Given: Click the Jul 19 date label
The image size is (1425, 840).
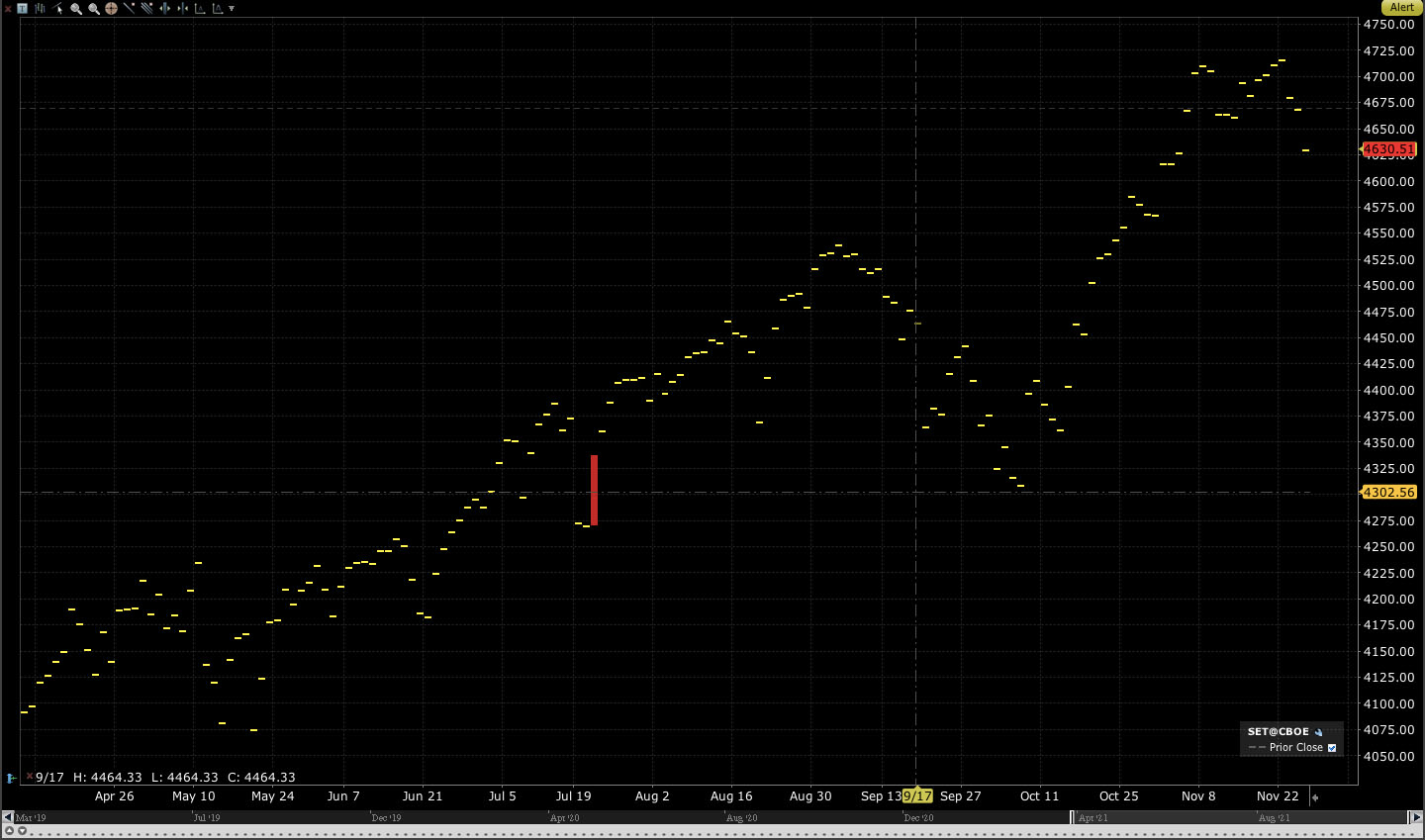Looking at the screenshot, I should 573,795.
